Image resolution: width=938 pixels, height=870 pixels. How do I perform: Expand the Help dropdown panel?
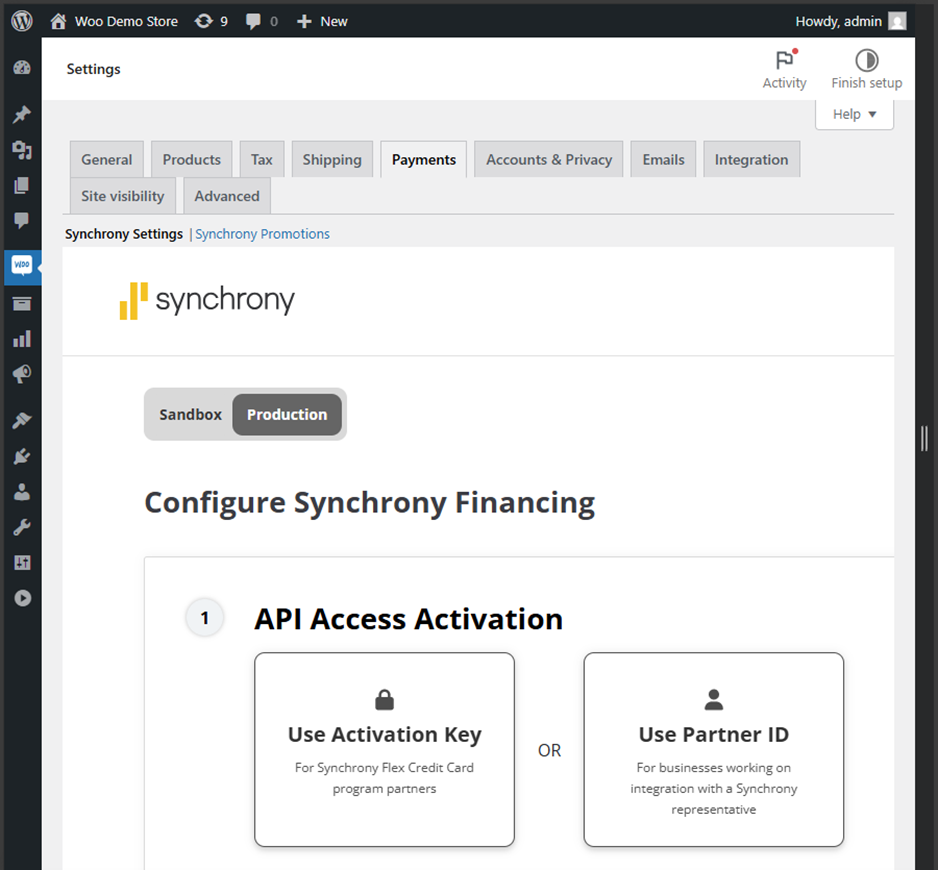coord(855,114)
